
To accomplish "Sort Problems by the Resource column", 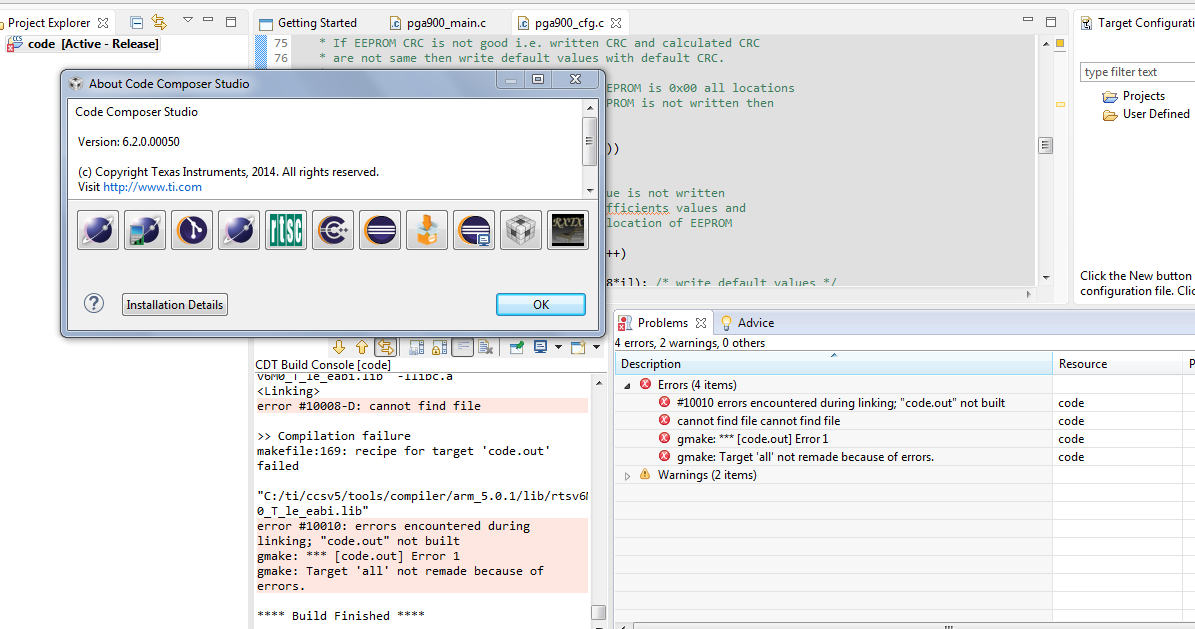I will pos(1117,364).
